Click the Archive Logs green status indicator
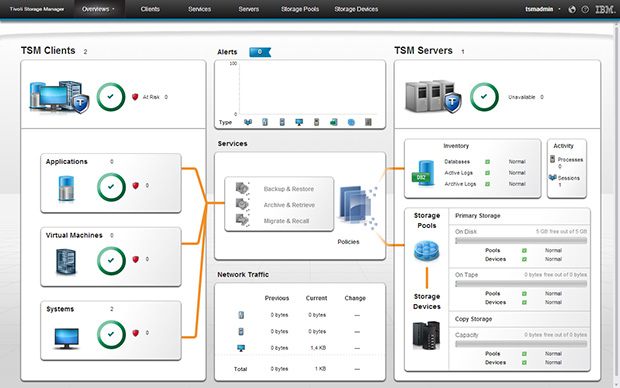Screen dimensions: 620x388 click(488, 184)
